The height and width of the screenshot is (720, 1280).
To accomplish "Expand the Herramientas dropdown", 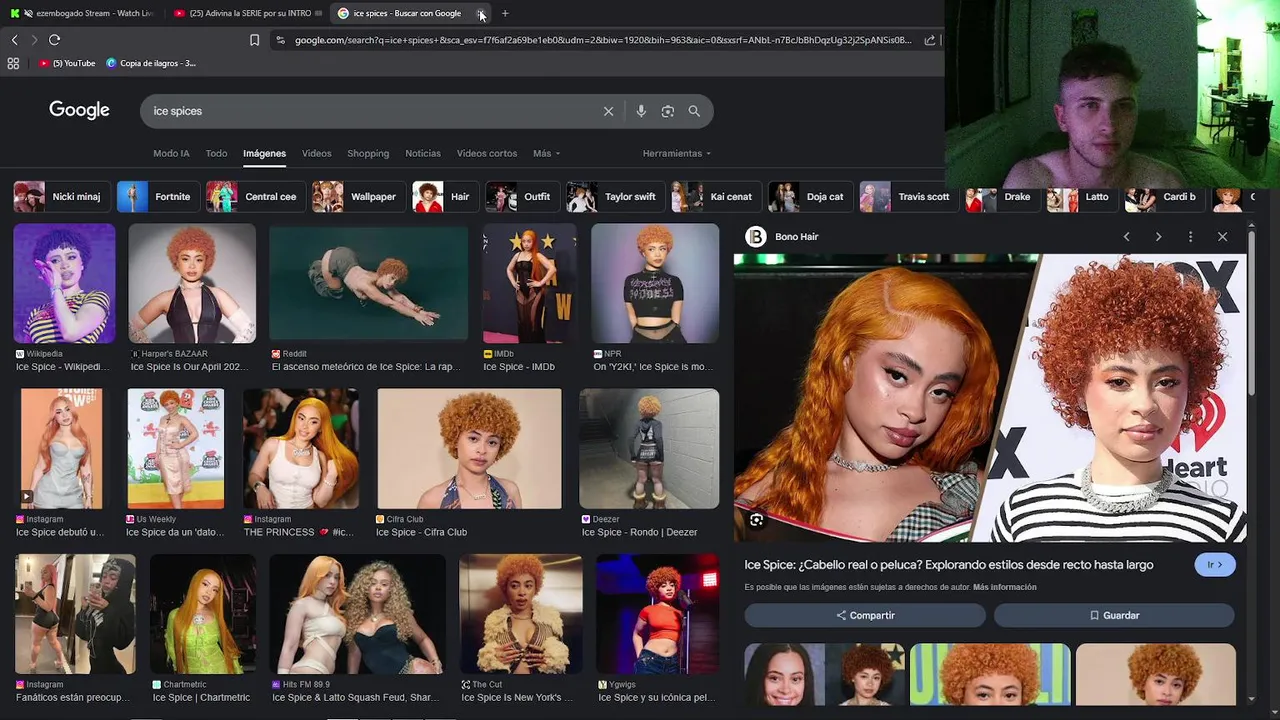I will pyautogui.click(x=677, y=153).
